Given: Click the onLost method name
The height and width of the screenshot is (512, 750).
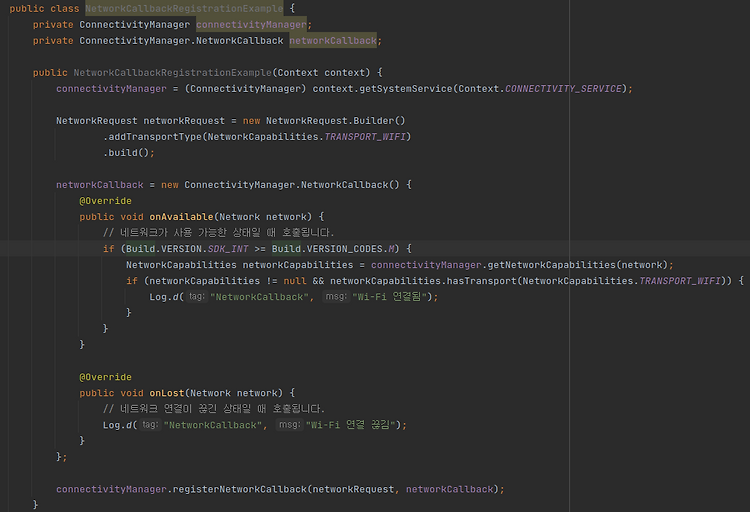Looking at the screenshot, I should 166,393.
